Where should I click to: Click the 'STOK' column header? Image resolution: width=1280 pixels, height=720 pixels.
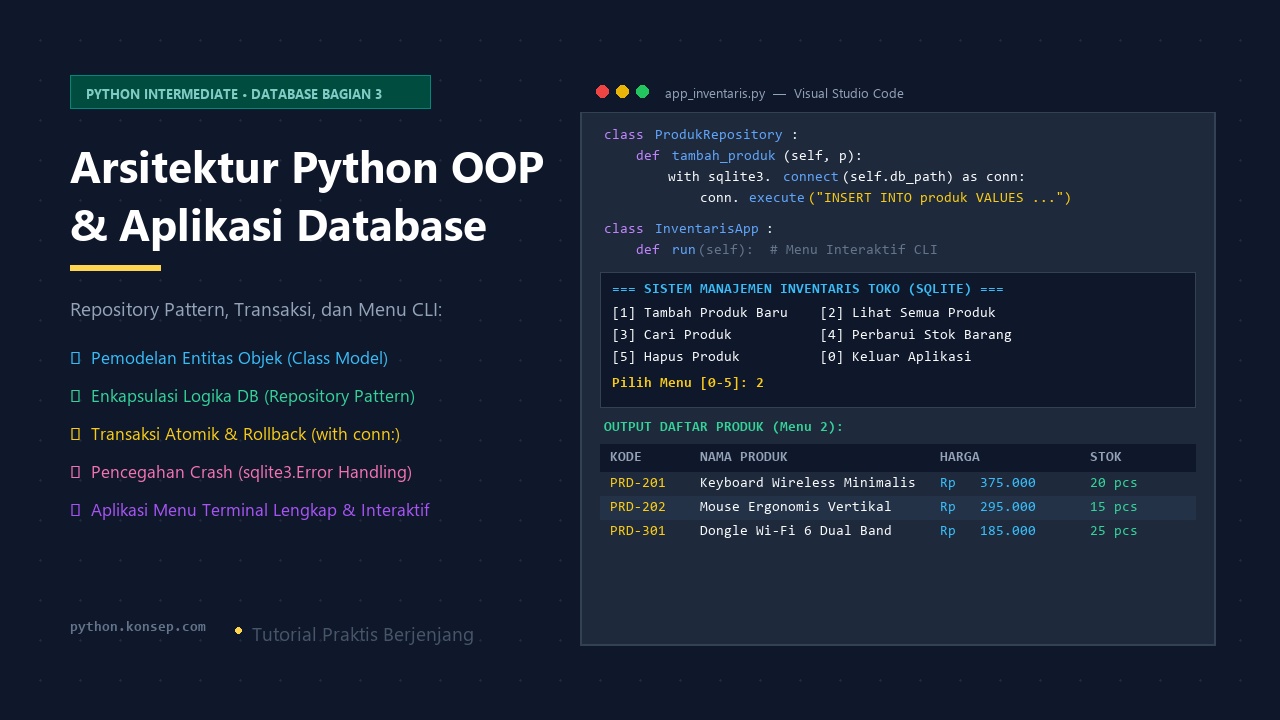[1106, 457]
